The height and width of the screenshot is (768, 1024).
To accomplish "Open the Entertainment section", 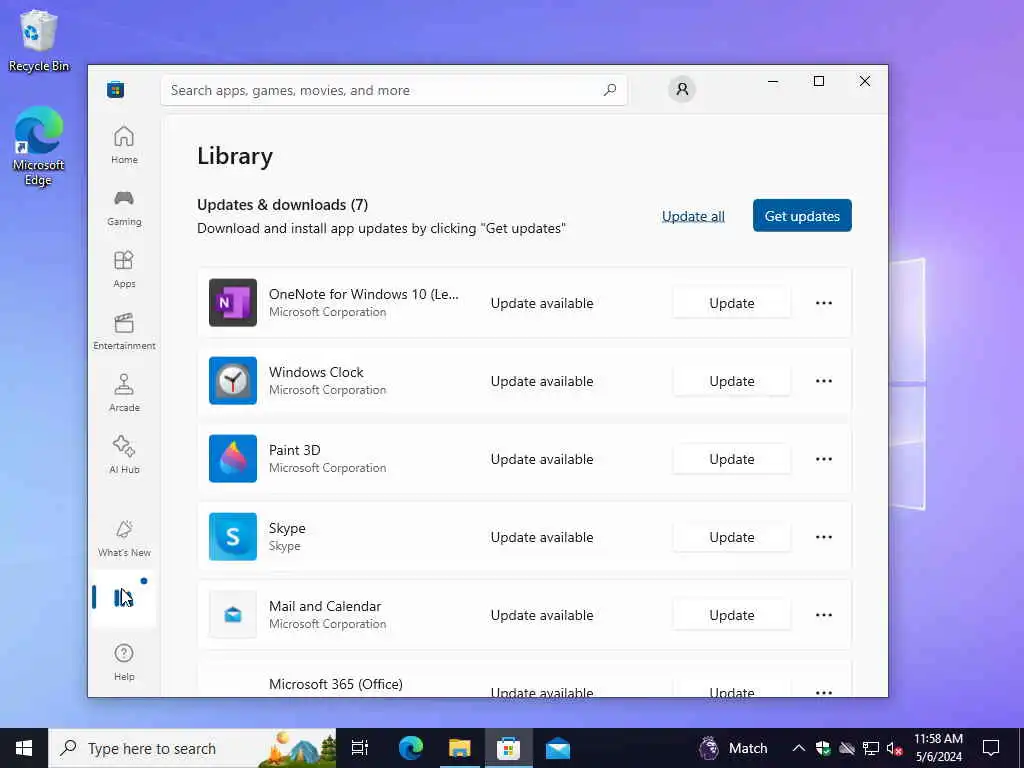I will tap(124, 331).
